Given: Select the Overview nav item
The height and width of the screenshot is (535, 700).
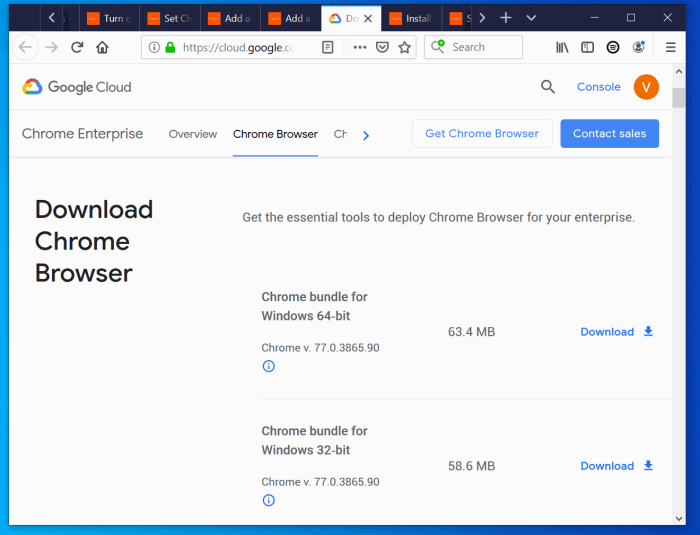Looking at the screenshot, I should coord(193,134).
